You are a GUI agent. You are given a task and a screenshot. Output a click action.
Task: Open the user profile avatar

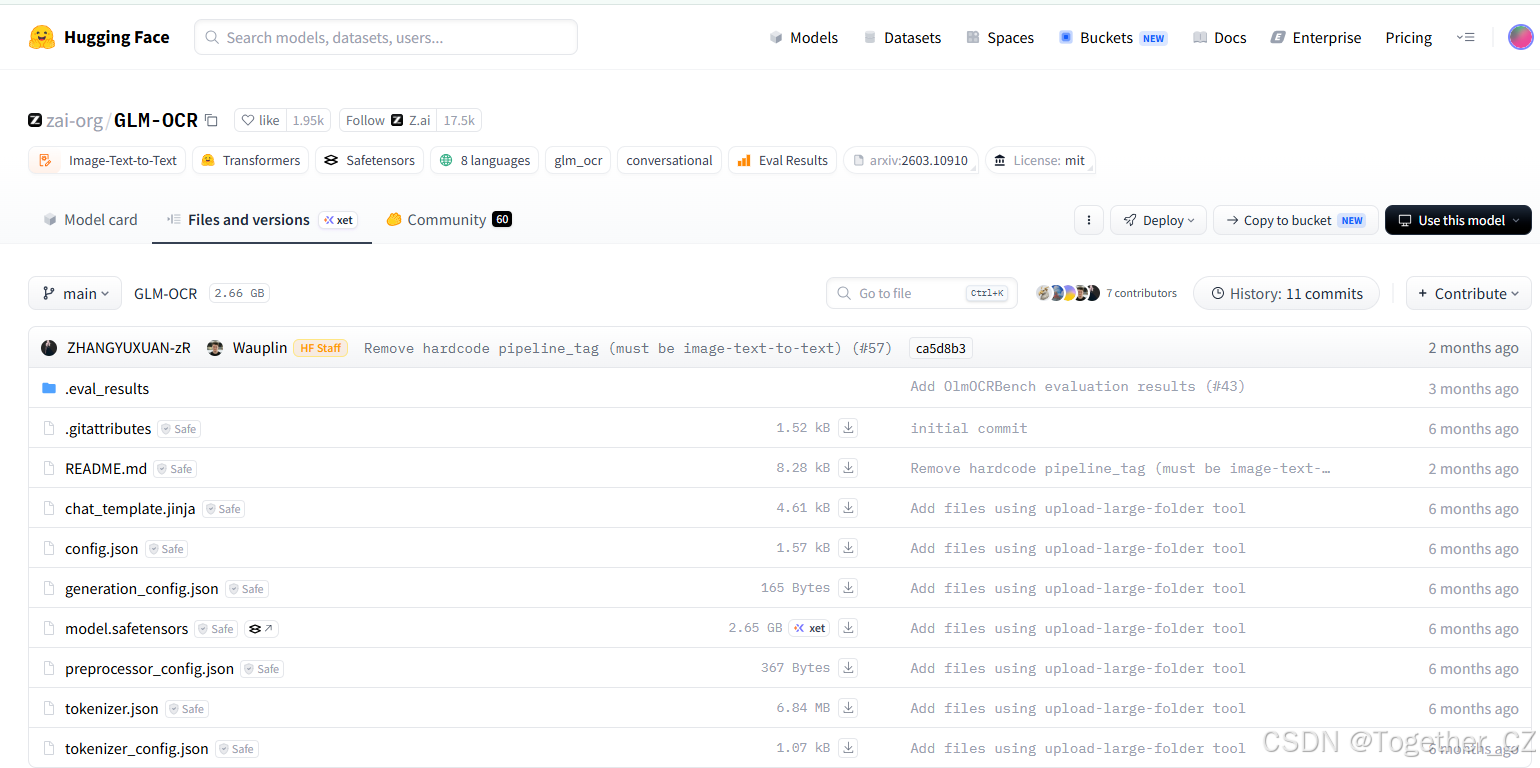pyautogui.click(x=1520, y=38)
